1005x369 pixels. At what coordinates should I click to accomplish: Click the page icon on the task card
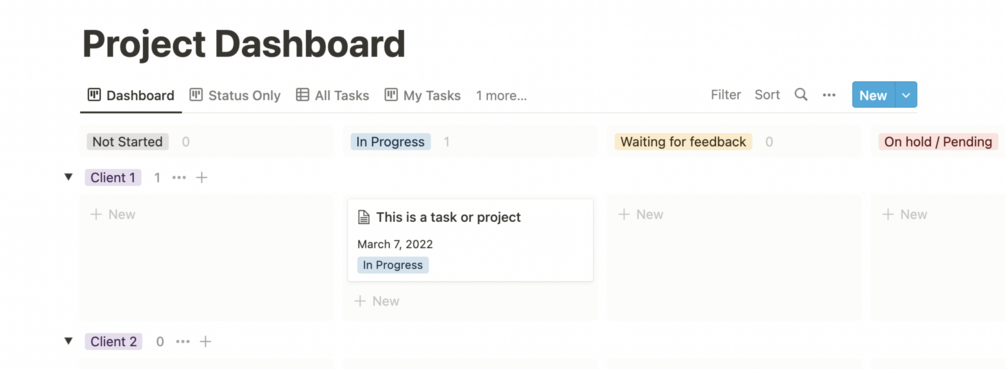pos(363,217)
